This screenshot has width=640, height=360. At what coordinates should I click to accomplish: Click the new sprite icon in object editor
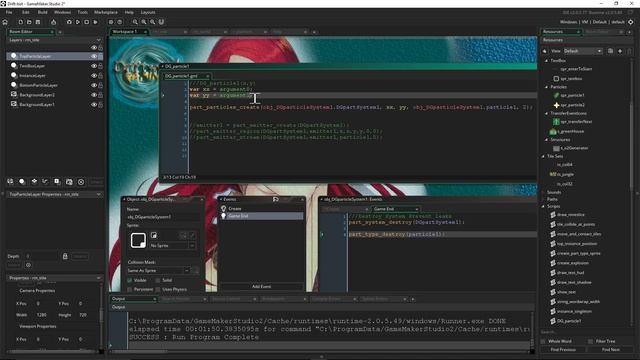(x=154, y=235)
